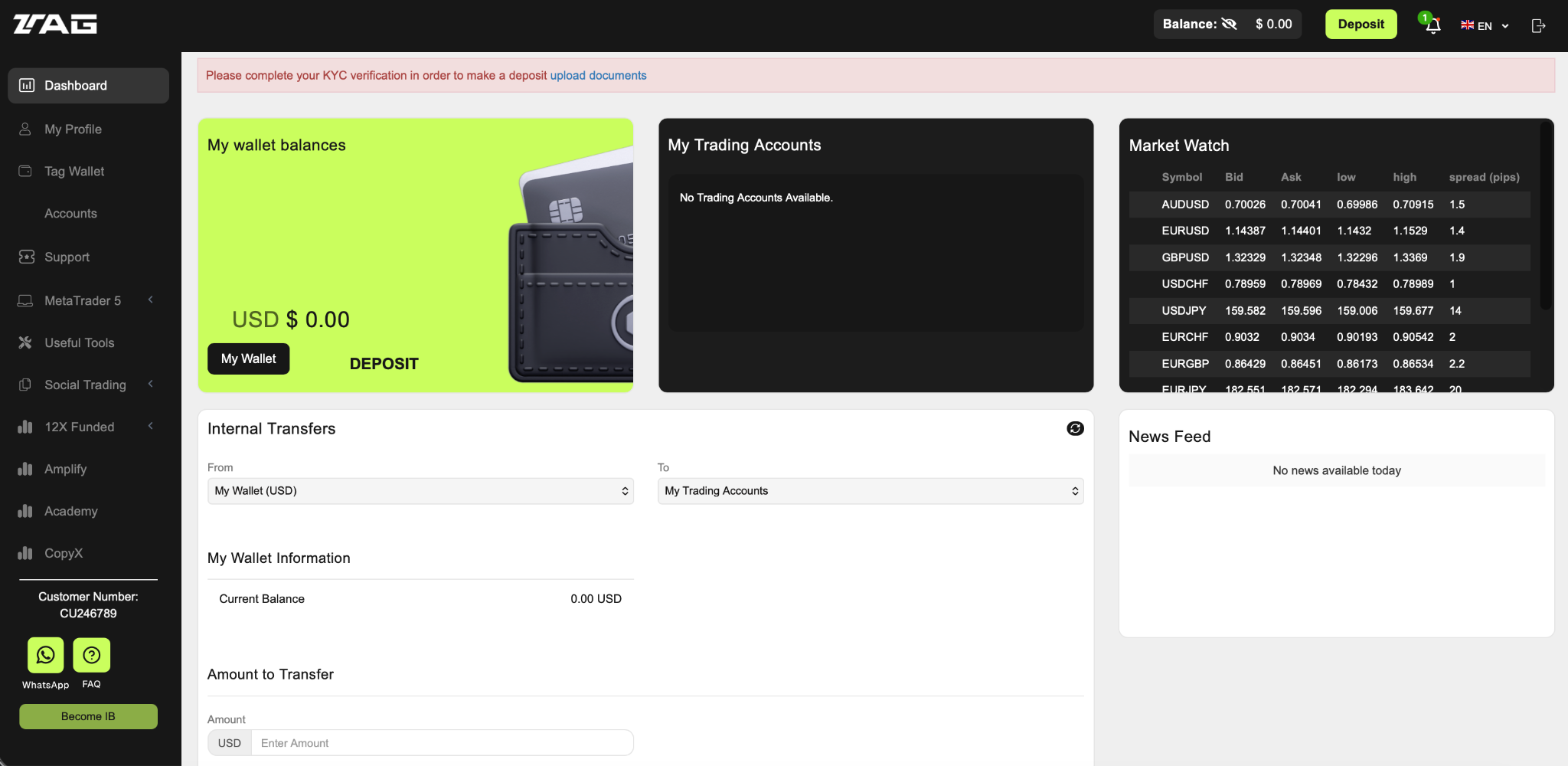The height and width of the screenshot is (766, 1568).
Task: Select the USDJPY row symbol
Action: (x=1184, y=310)
